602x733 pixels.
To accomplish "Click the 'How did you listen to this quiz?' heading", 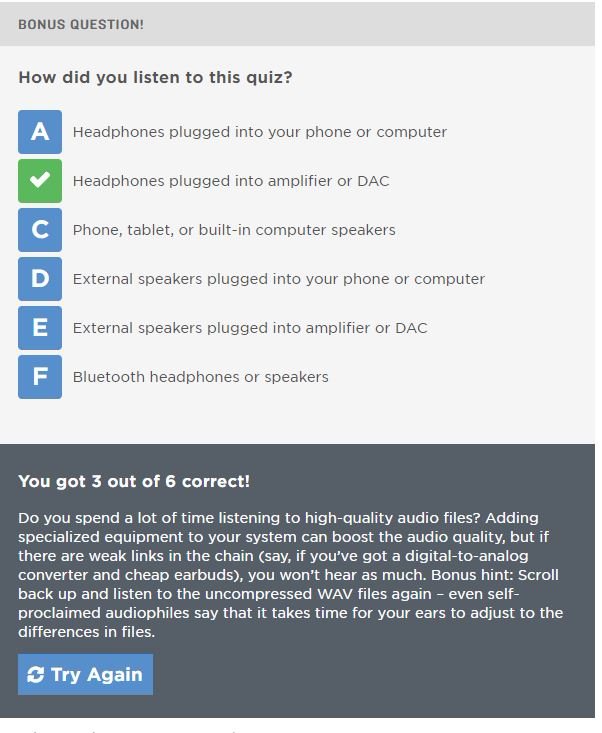I will pyautogui.click(x=155, y=78).
